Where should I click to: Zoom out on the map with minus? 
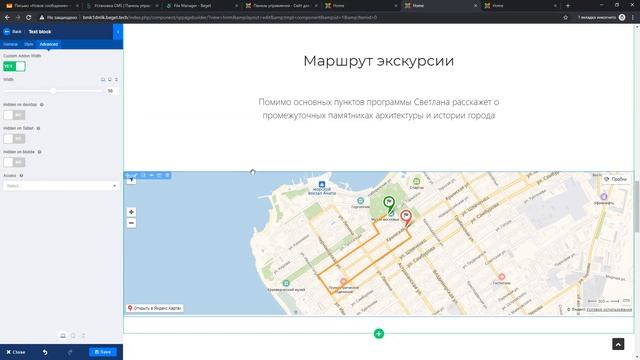(x=131, y=223)
